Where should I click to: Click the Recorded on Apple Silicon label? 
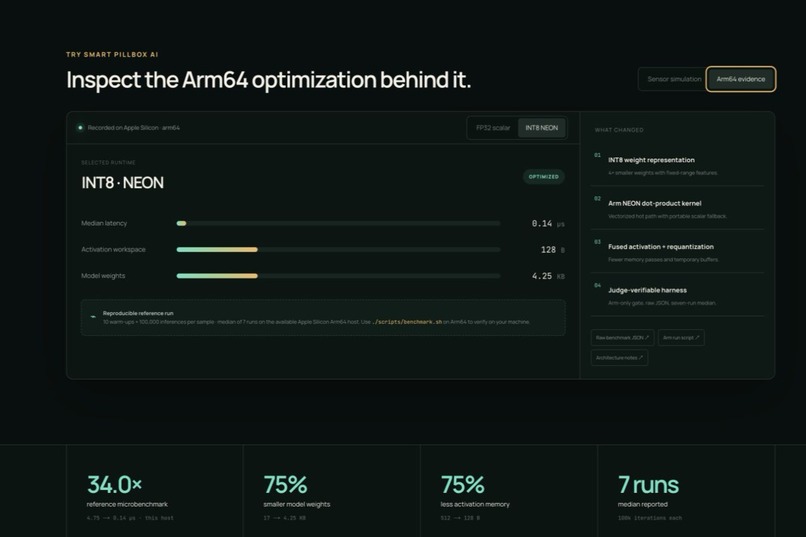pyautogui.click(x=134, y=128)
